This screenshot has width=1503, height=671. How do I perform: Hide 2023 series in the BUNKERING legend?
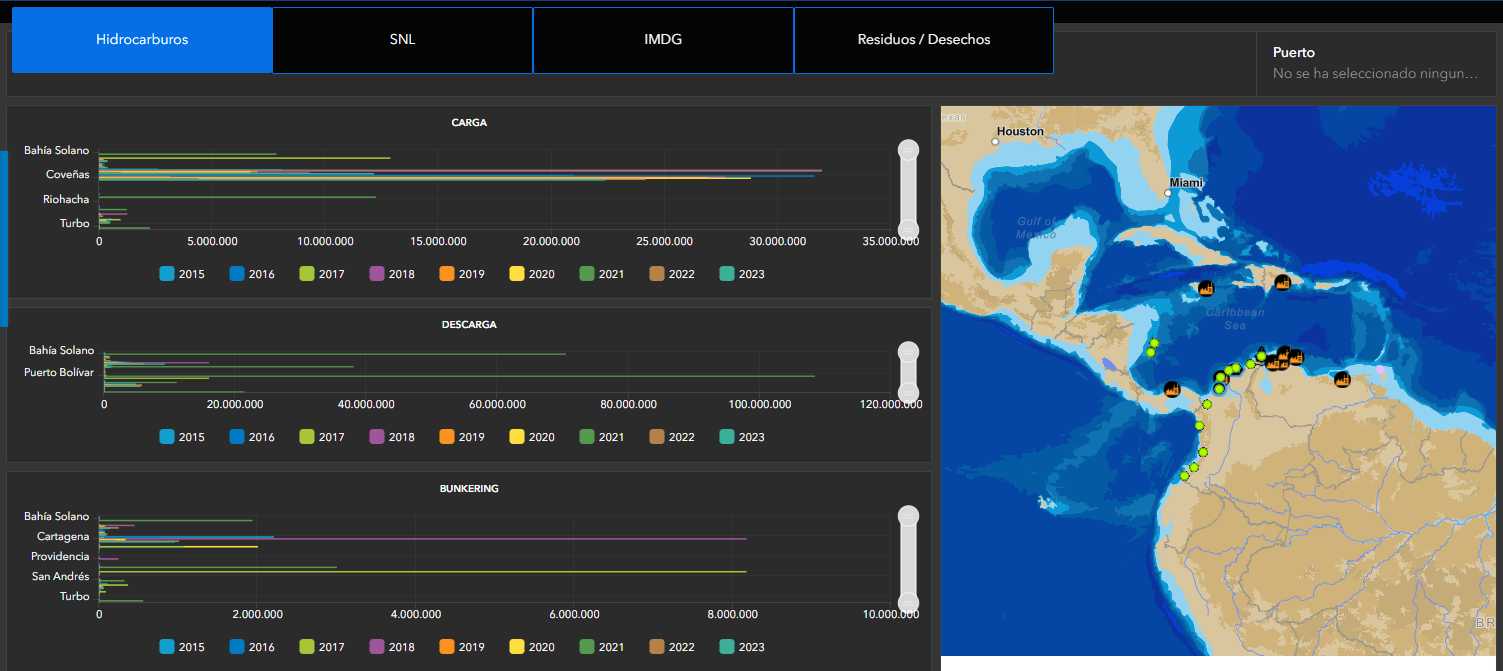742,647
